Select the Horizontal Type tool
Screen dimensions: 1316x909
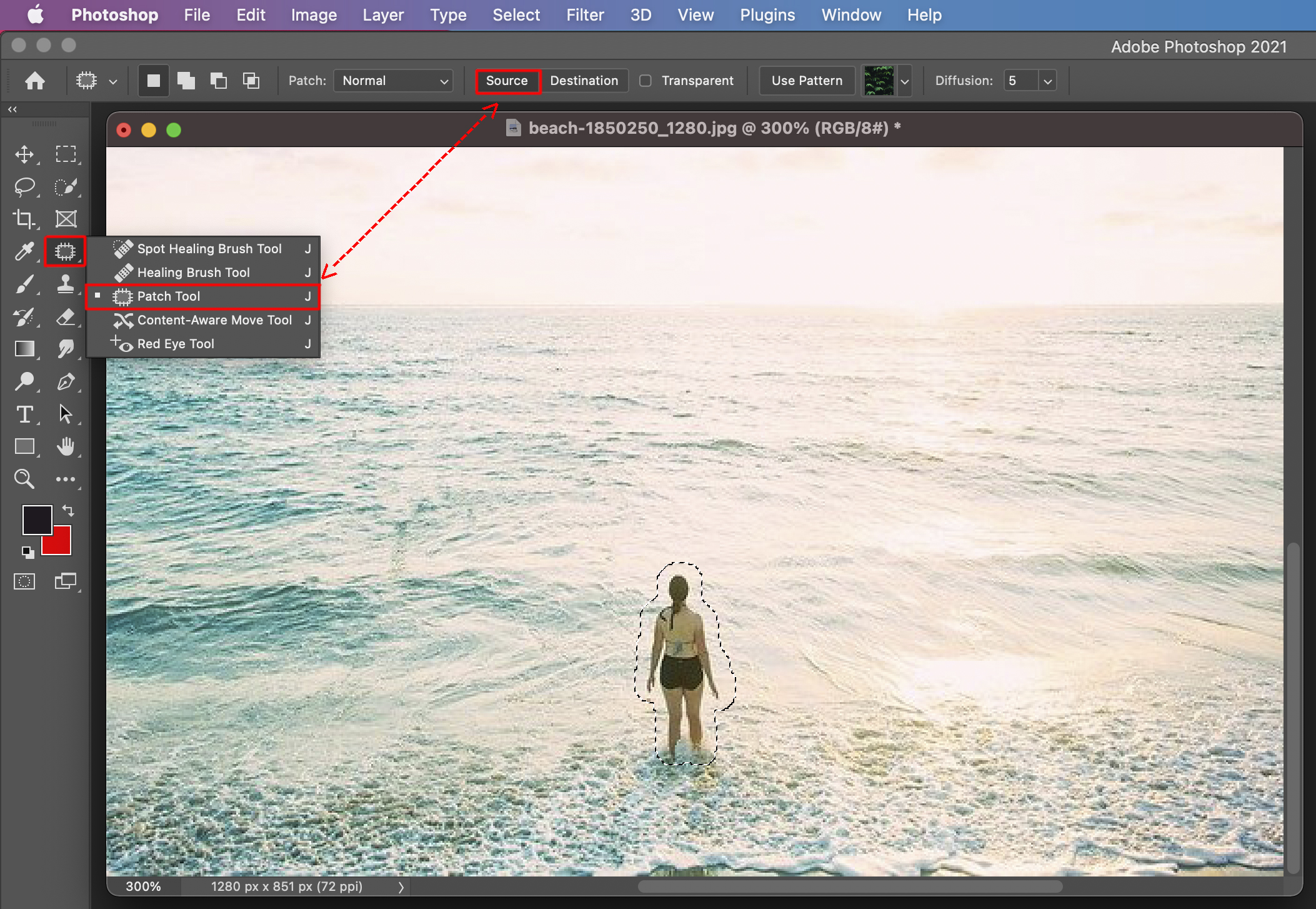tap(24, 414)
